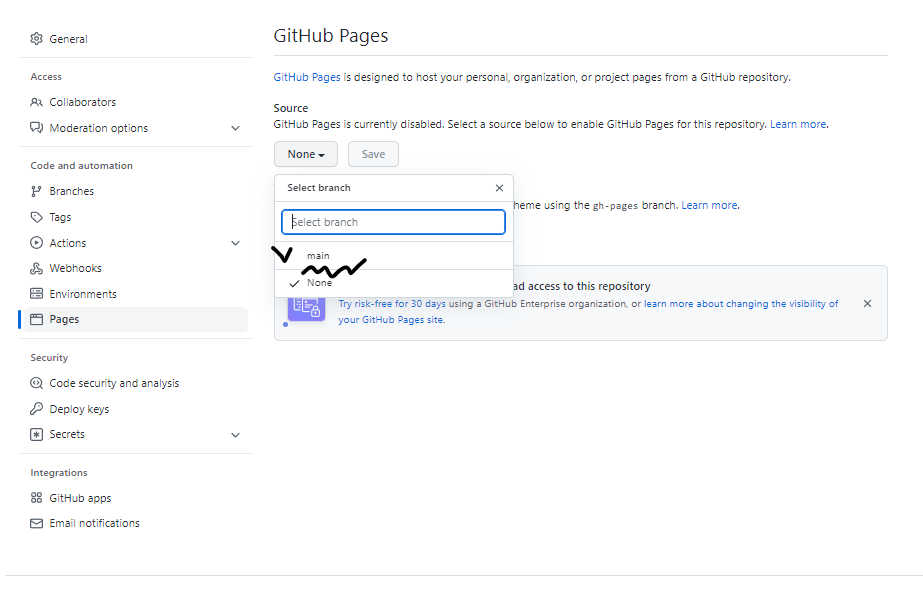This screenshot has width=923, height=589.
Task: Open Learn more link under Source
Action: coord(798,125)
